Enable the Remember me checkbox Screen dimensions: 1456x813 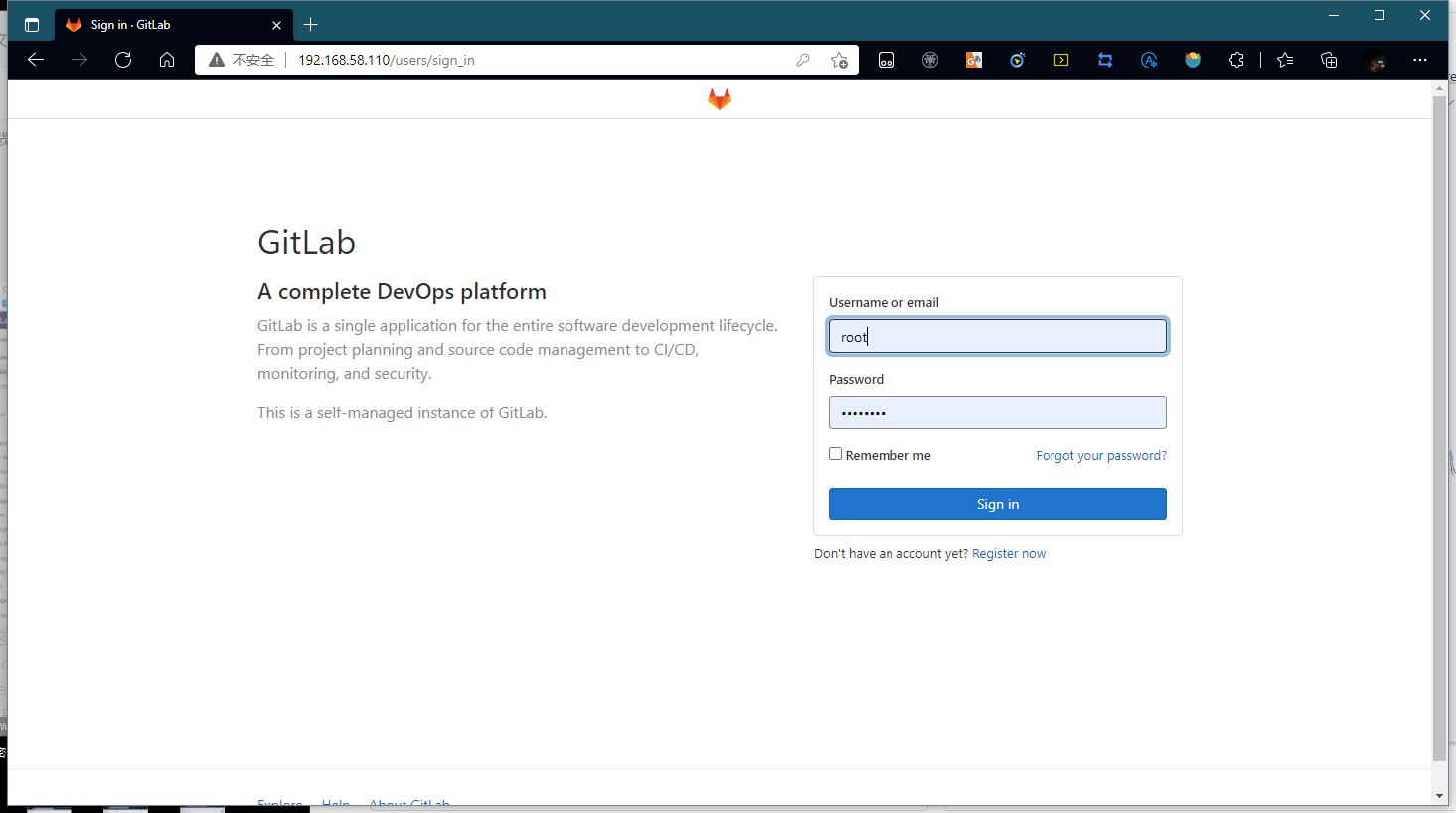(x=836, y=454)
